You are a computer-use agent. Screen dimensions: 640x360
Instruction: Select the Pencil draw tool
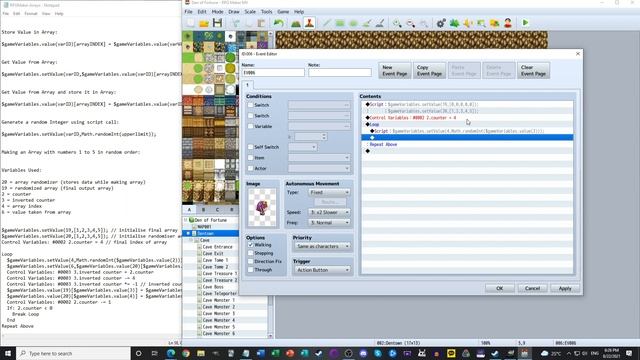[327, 23]
